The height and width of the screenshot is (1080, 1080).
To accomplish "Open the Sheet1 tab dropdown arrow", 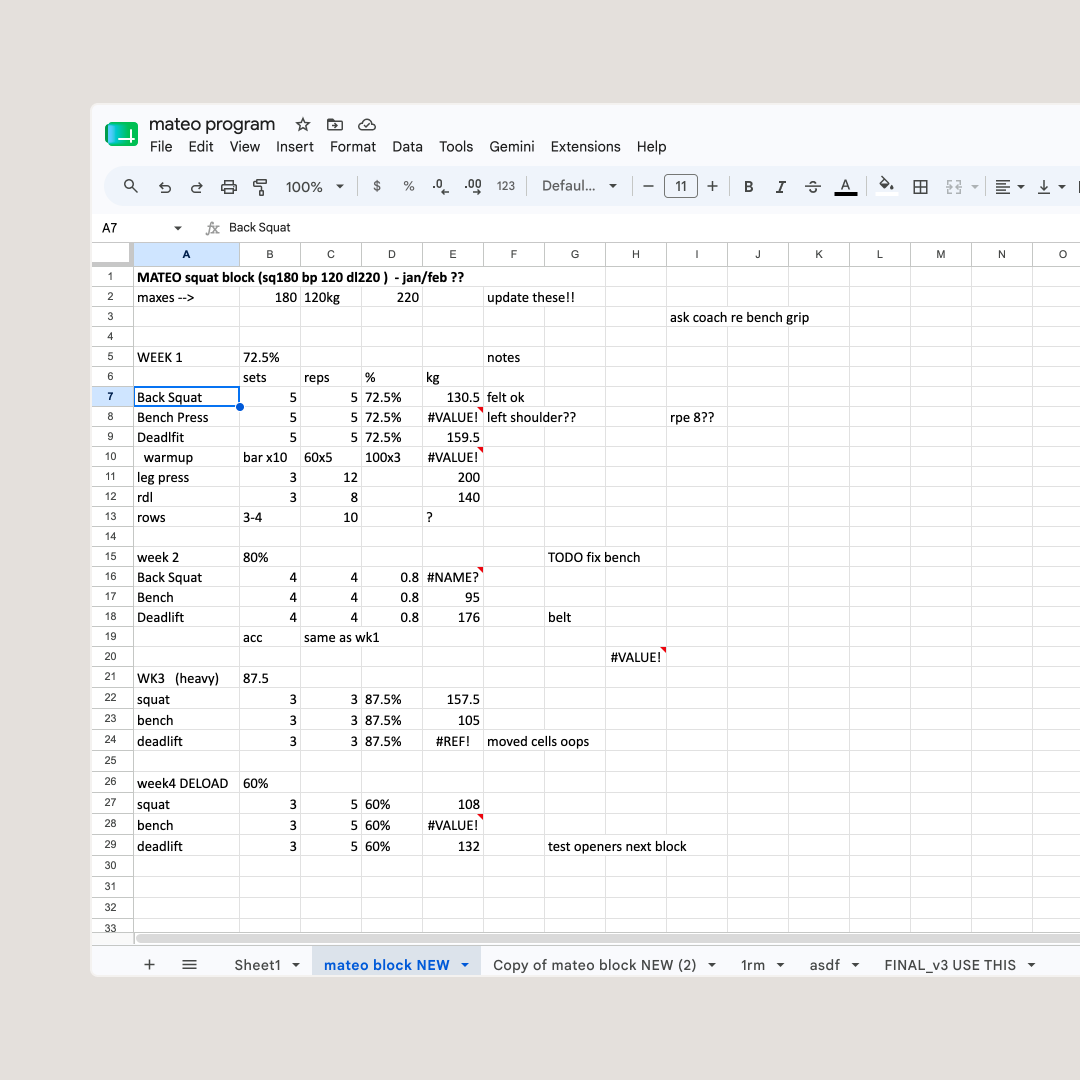I will (x=296, y=965).
